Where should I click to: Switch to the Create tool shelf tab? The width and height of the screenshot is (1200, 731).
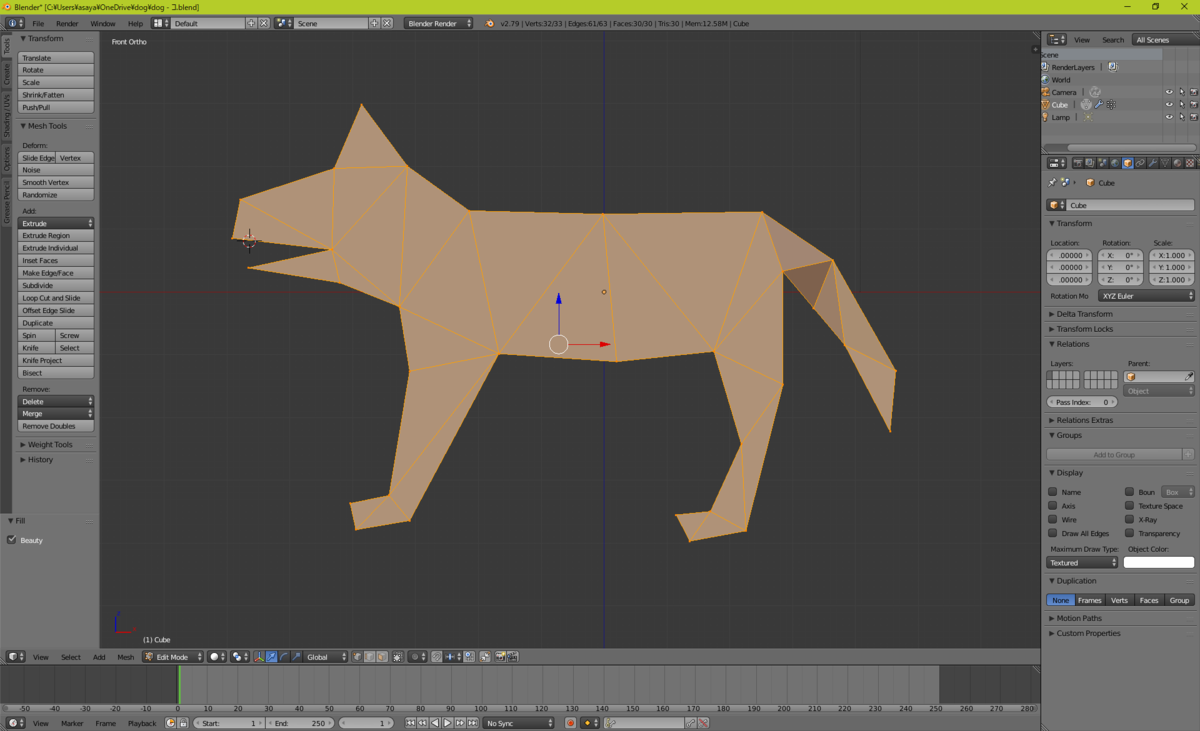(6, 73)
